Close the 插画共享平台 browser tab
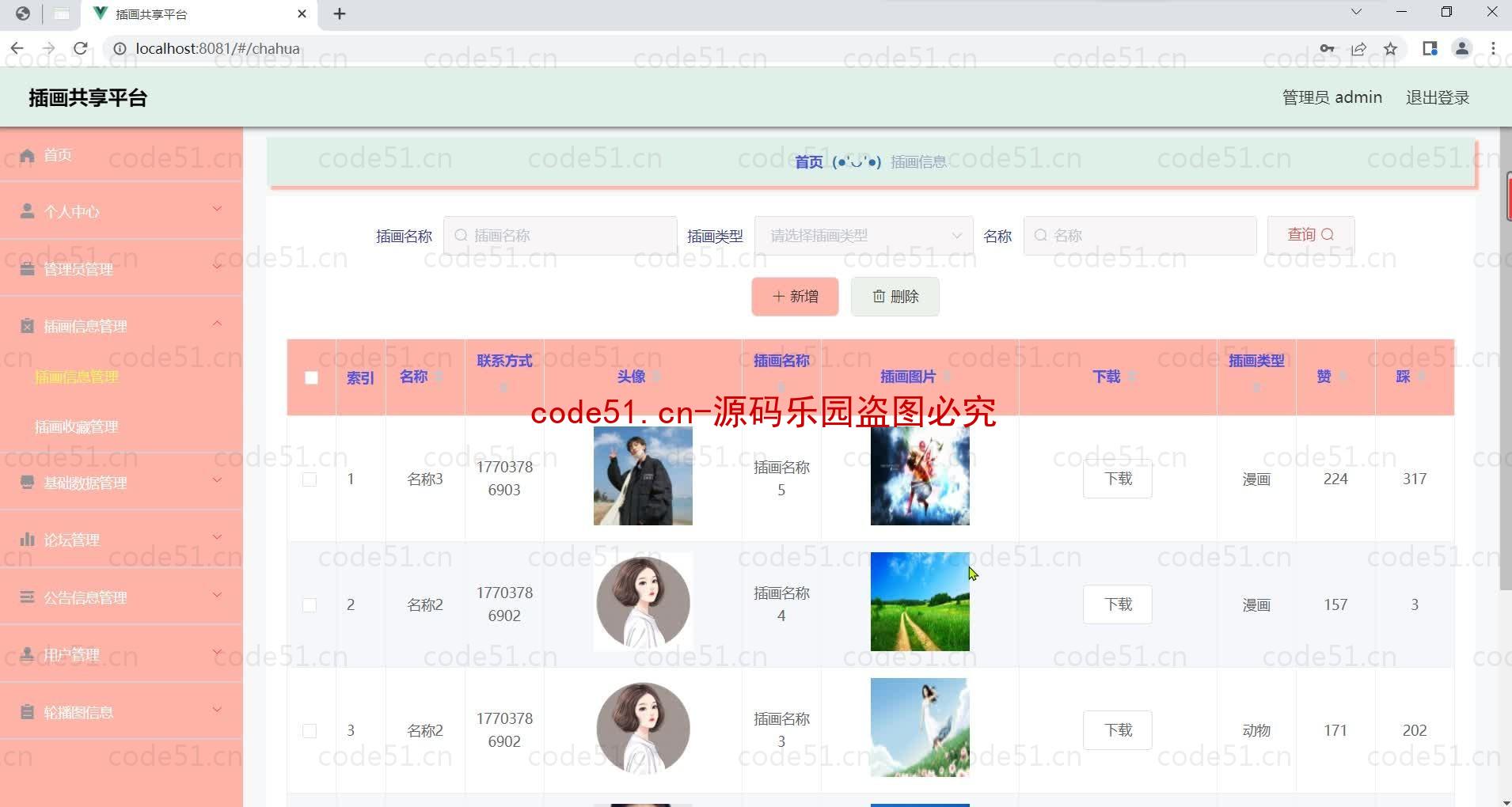 302,13
